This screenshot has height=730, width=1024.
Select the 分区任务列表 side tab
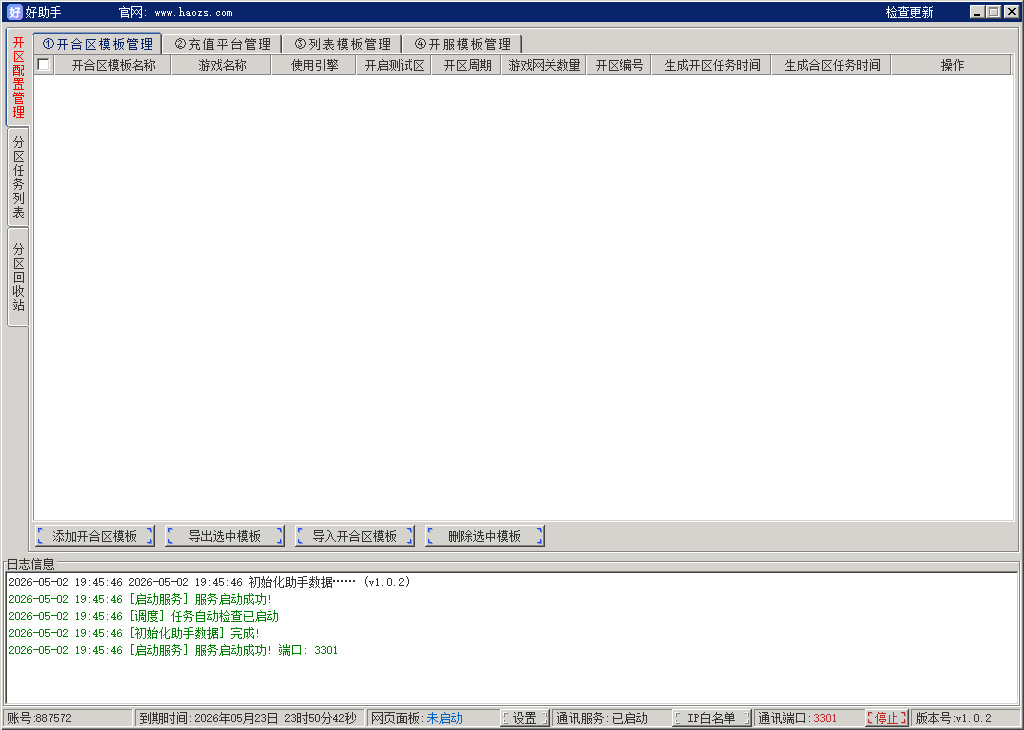point(18,177)
